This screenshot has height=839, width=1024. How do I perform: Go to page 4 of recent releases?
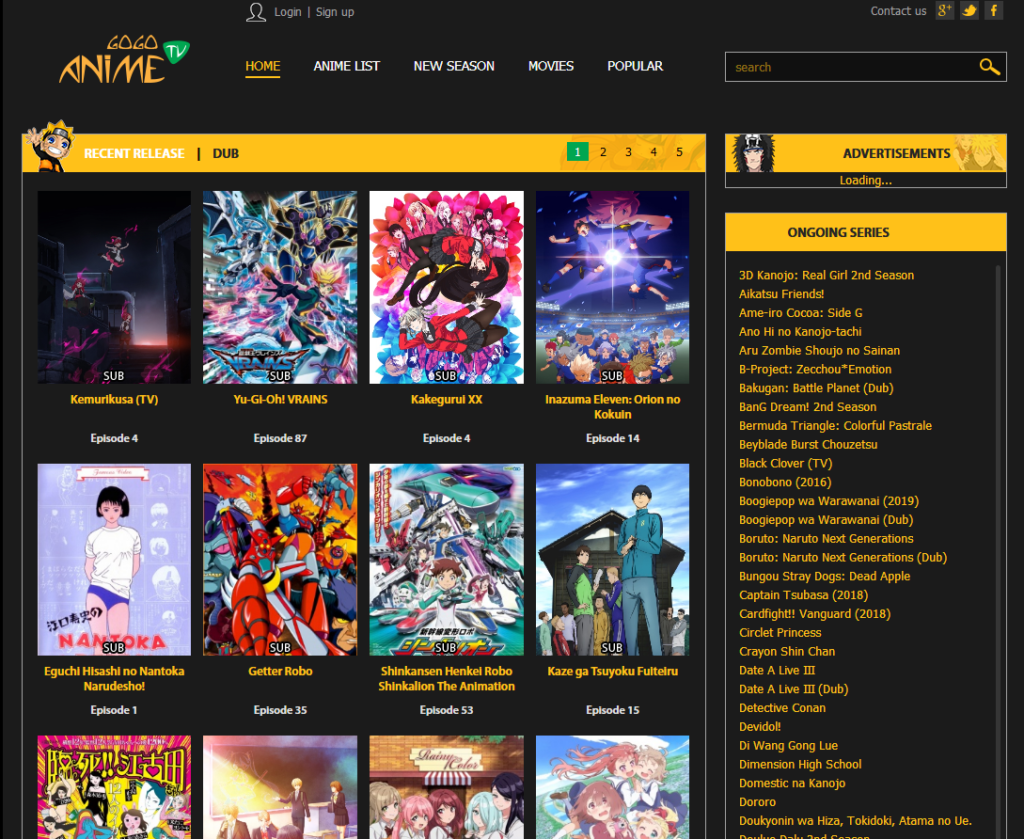pyautogui.click(x=653, y=151)
